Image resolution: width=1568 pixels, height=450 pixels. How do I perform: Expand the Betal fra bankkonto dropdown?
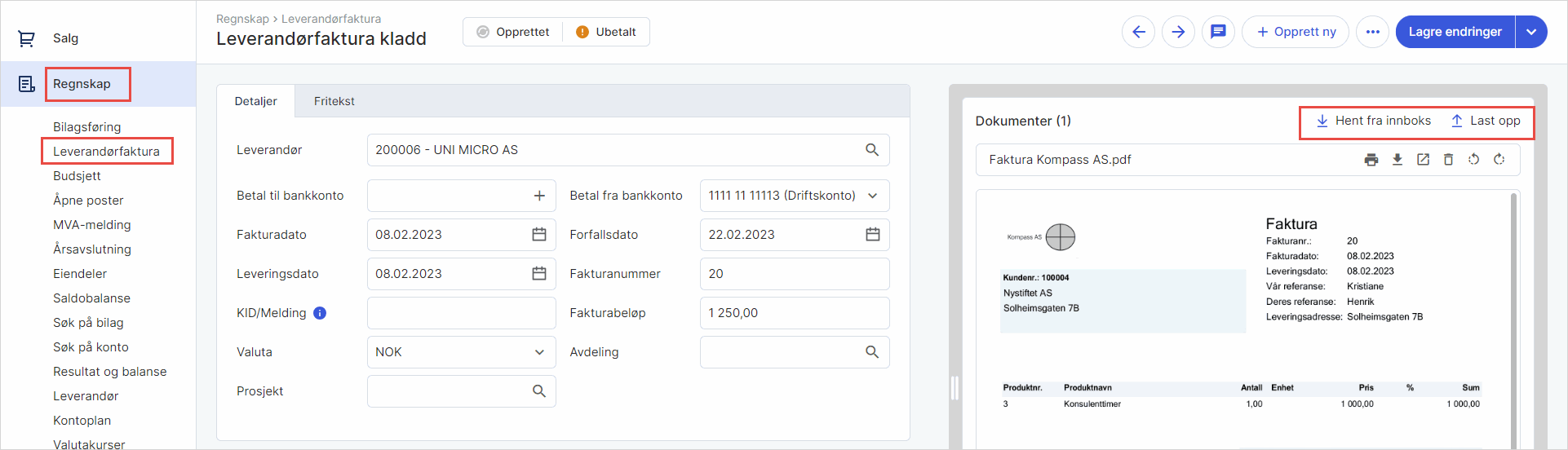coord(872,196)
